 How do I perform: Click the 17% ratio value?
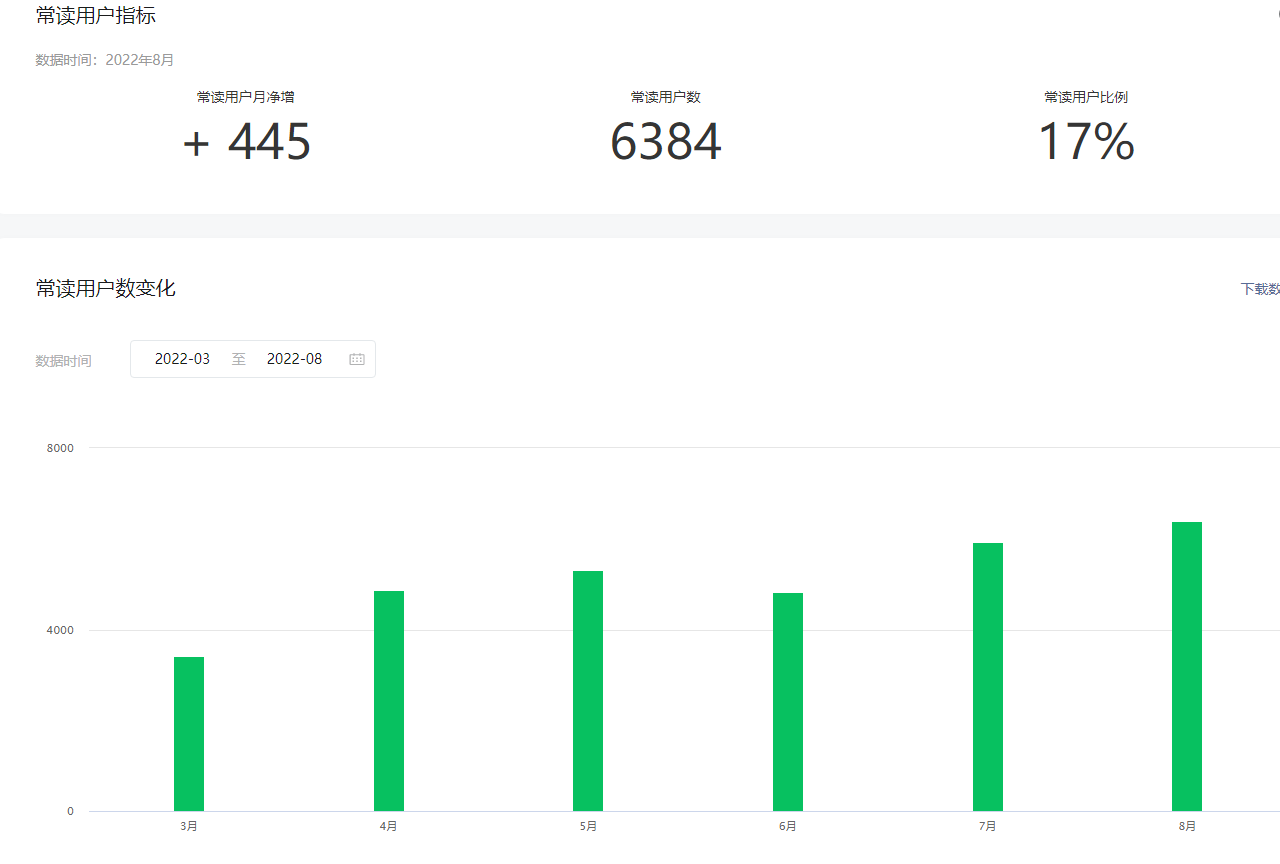(1086, 142)
